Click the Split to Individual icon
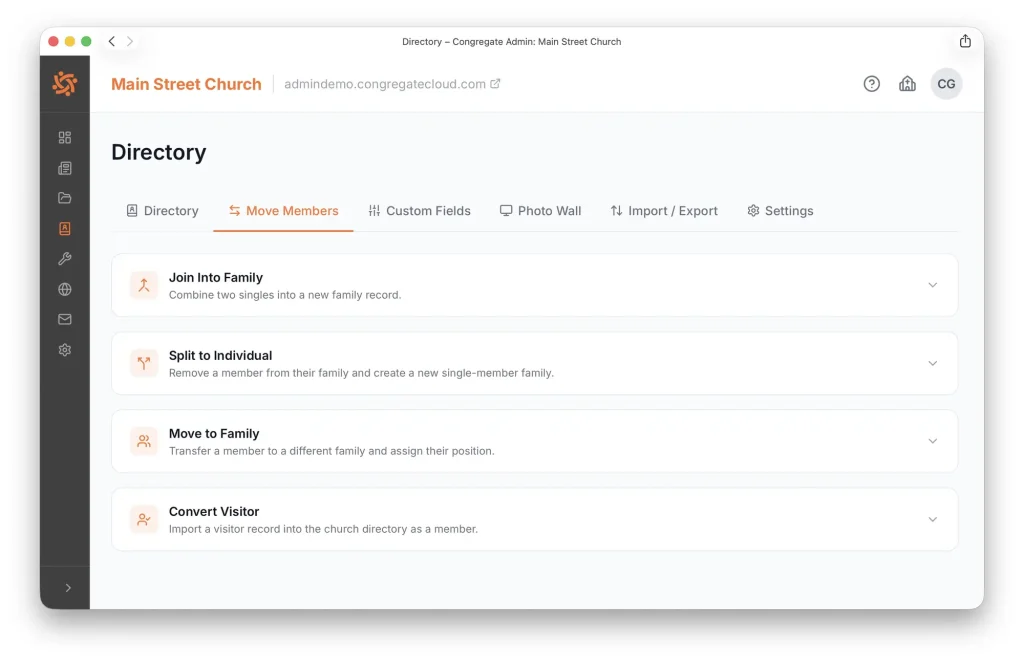 click(x=144, y=364)
